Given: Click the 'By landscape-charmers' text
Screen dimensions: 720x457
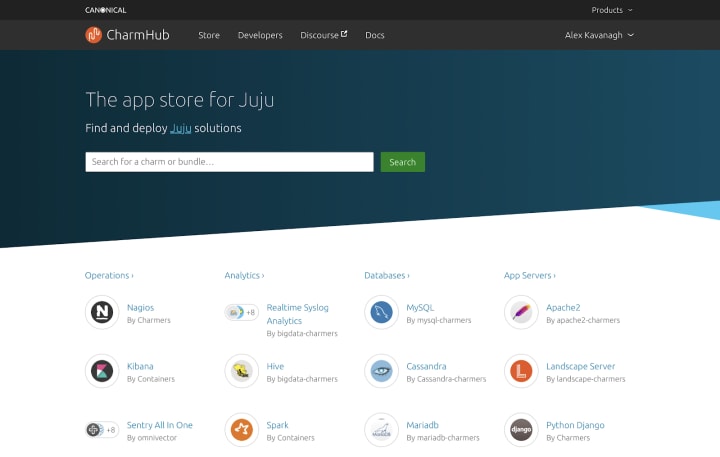Looking at the screenshot, I should click(x=586, y=379).
